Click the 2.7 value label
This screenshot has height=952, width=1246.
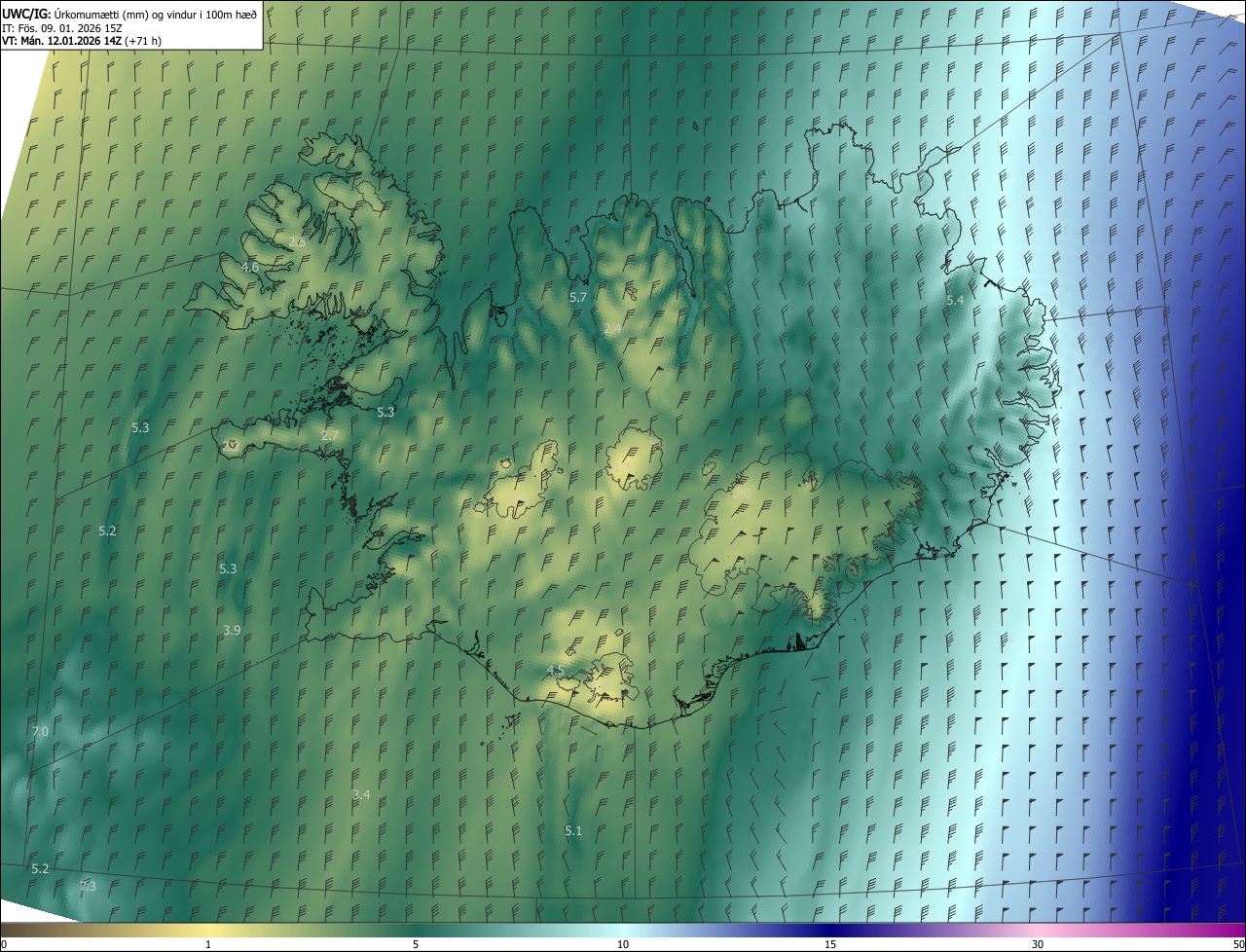[330, 435]
